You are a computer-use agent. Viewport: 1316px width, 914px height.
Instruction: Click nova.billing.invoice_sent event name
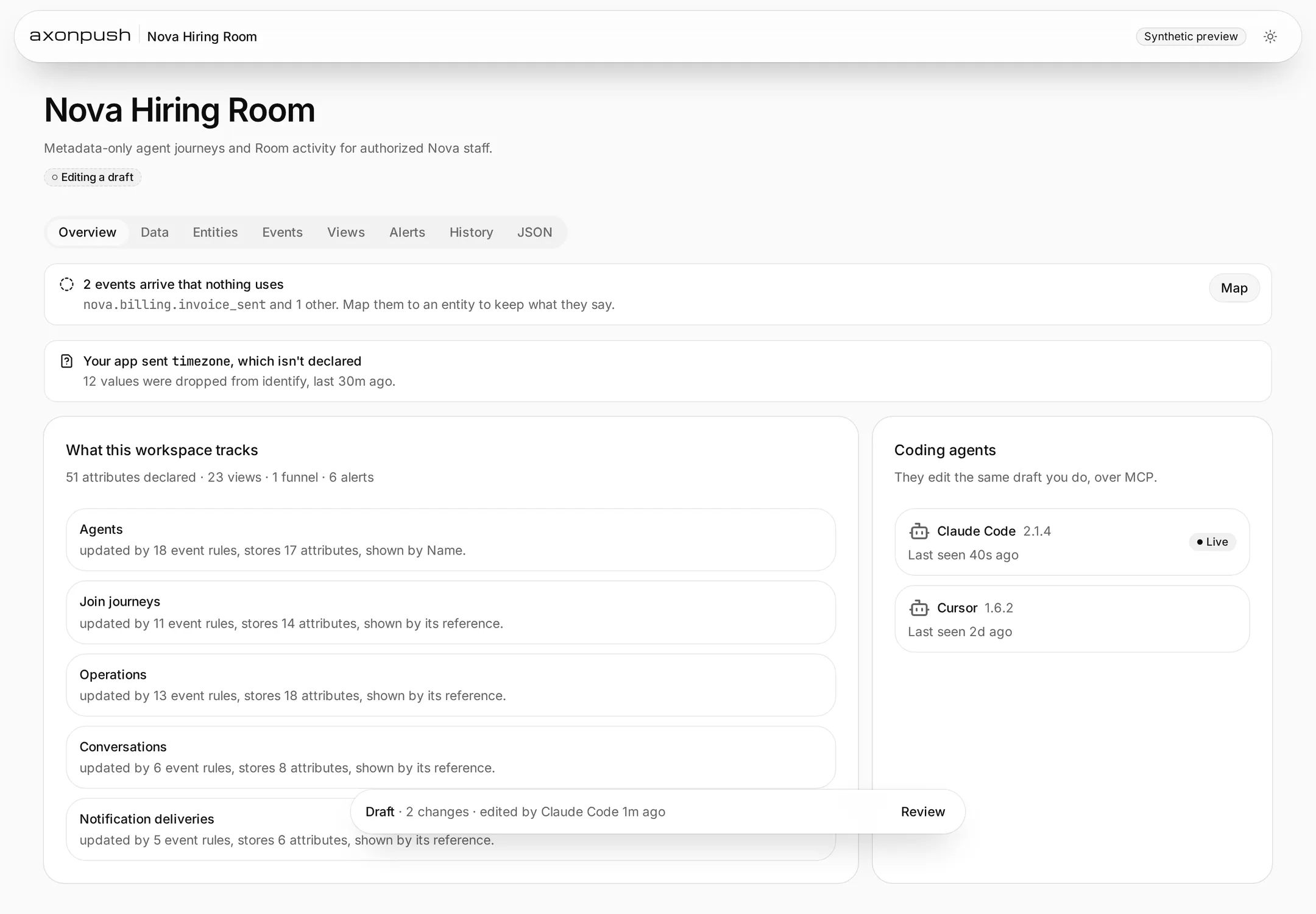pos(174,305)
